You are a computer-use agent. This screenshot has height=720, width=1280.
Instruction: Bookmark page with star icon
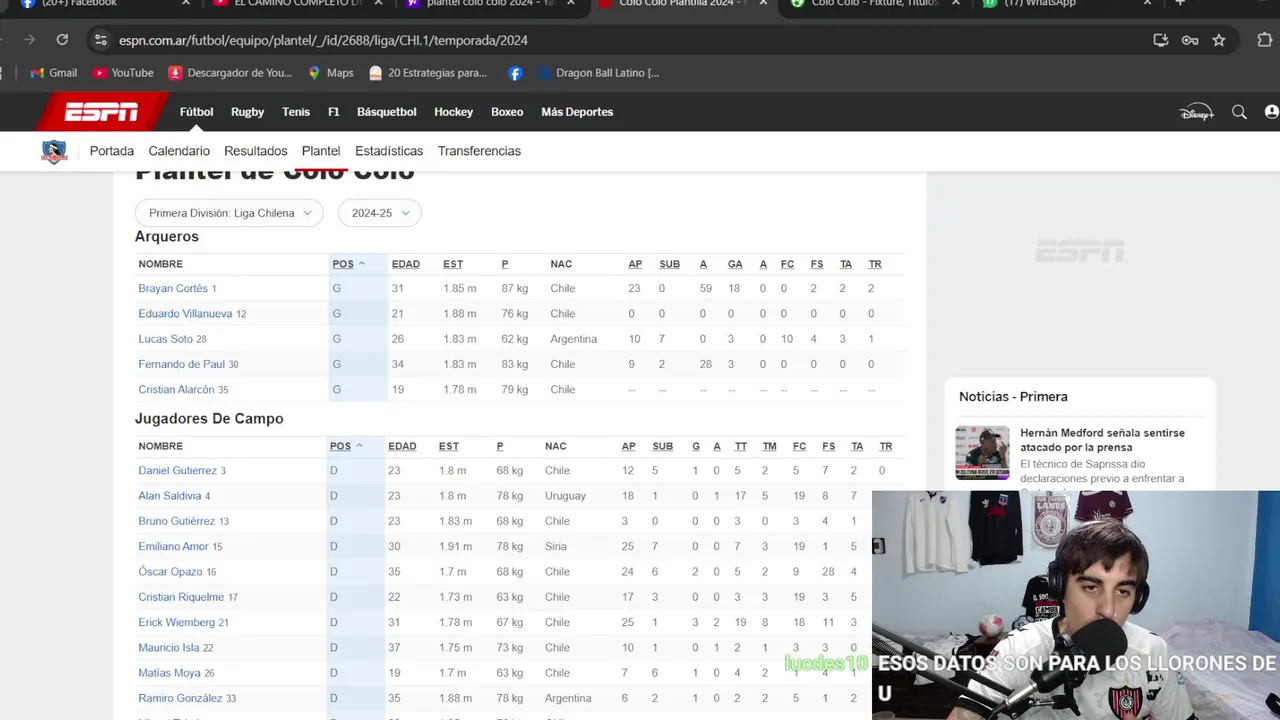tap(1219, 40)
